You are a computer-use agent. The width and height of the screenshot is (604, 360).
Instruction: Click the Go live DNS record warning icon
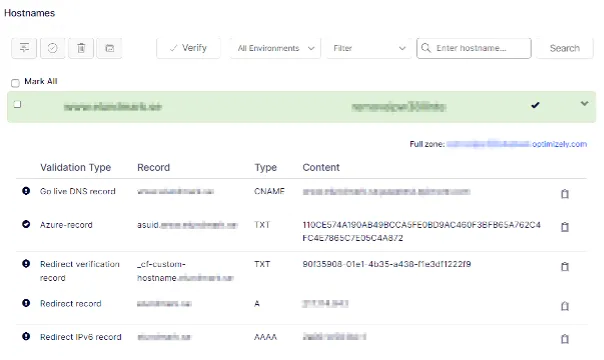[26, 191]
